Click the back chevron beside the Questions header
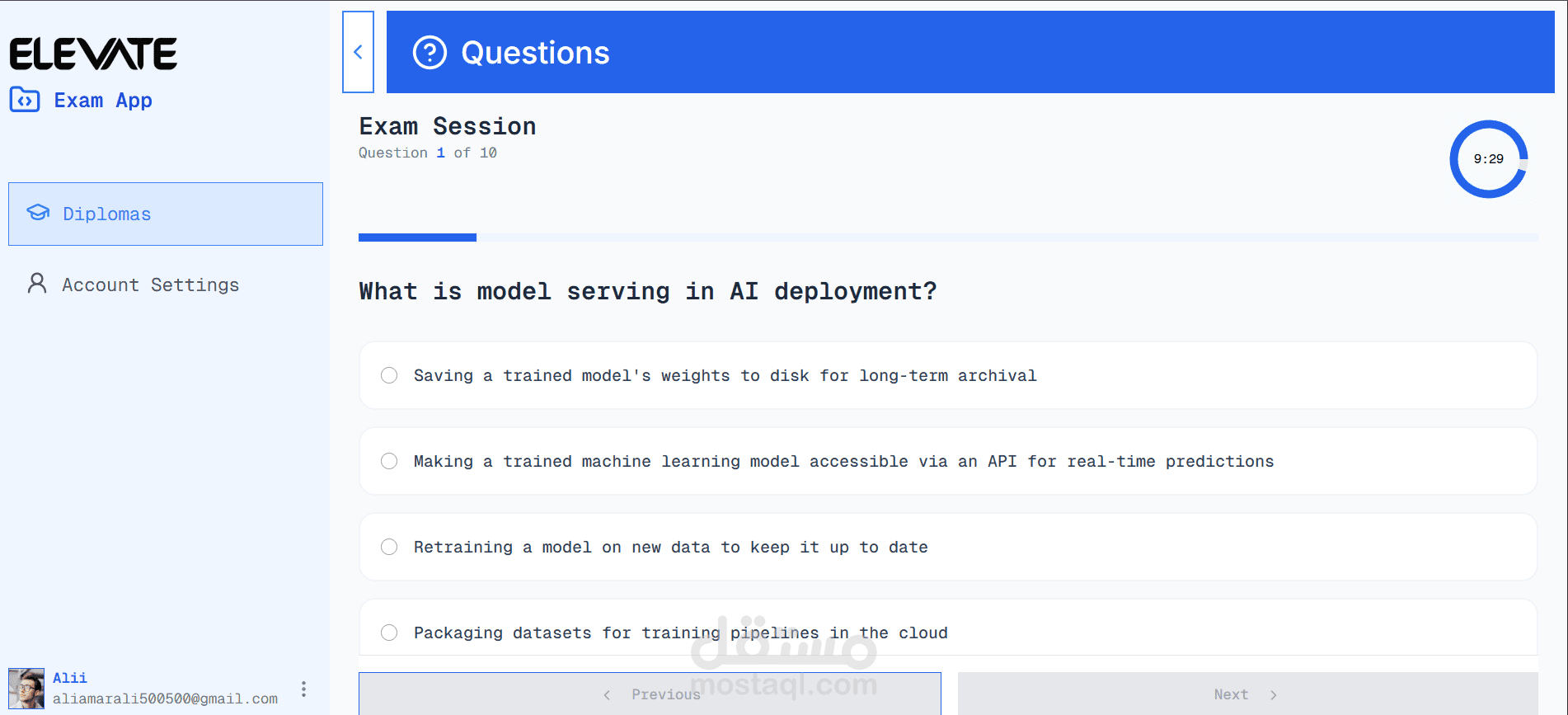 click(x=358, y=52)
